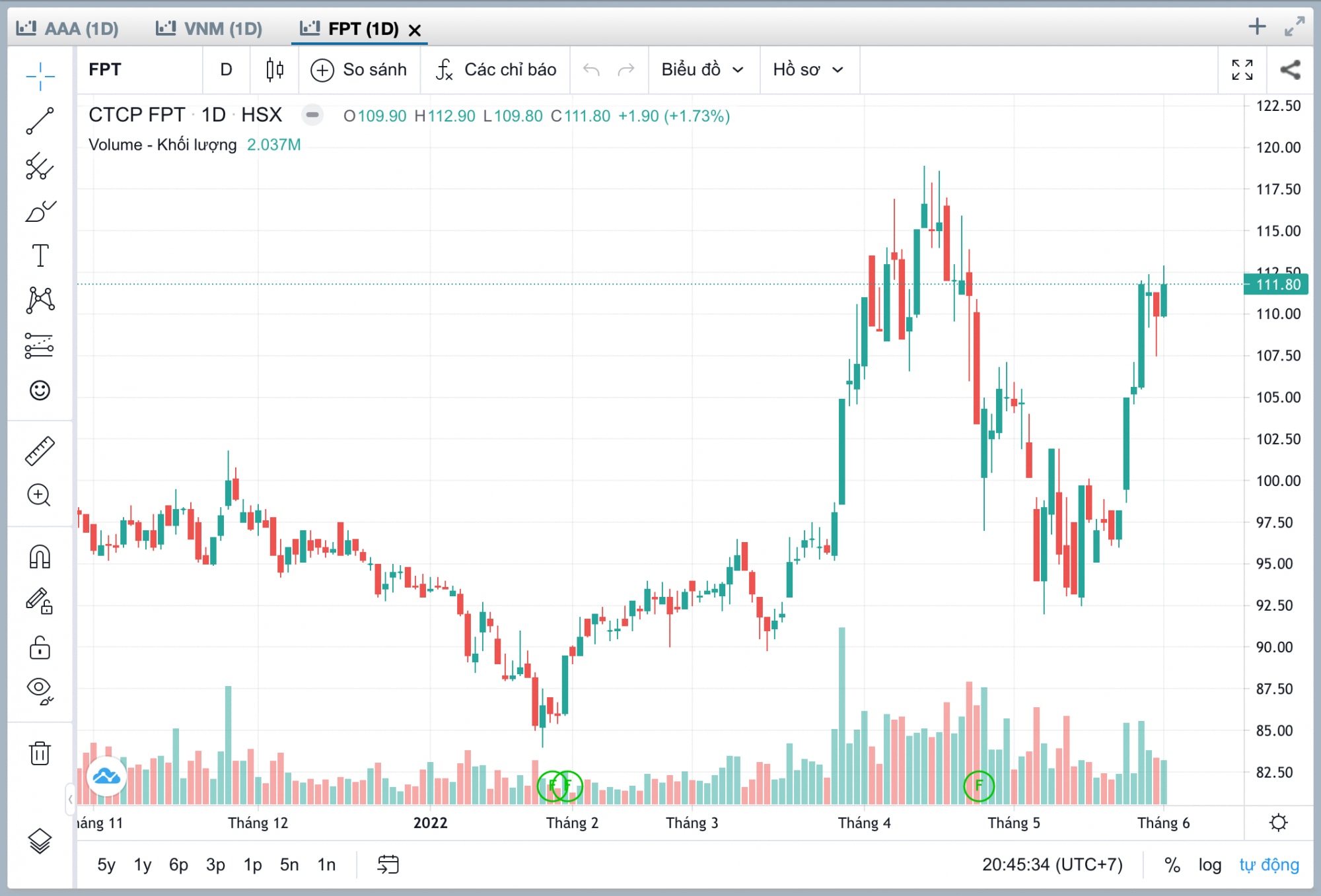Image resolution: width=1321 pixels, height=896 pixels.
Task: Select the 3p time range
Action: [x=215, y=864]
